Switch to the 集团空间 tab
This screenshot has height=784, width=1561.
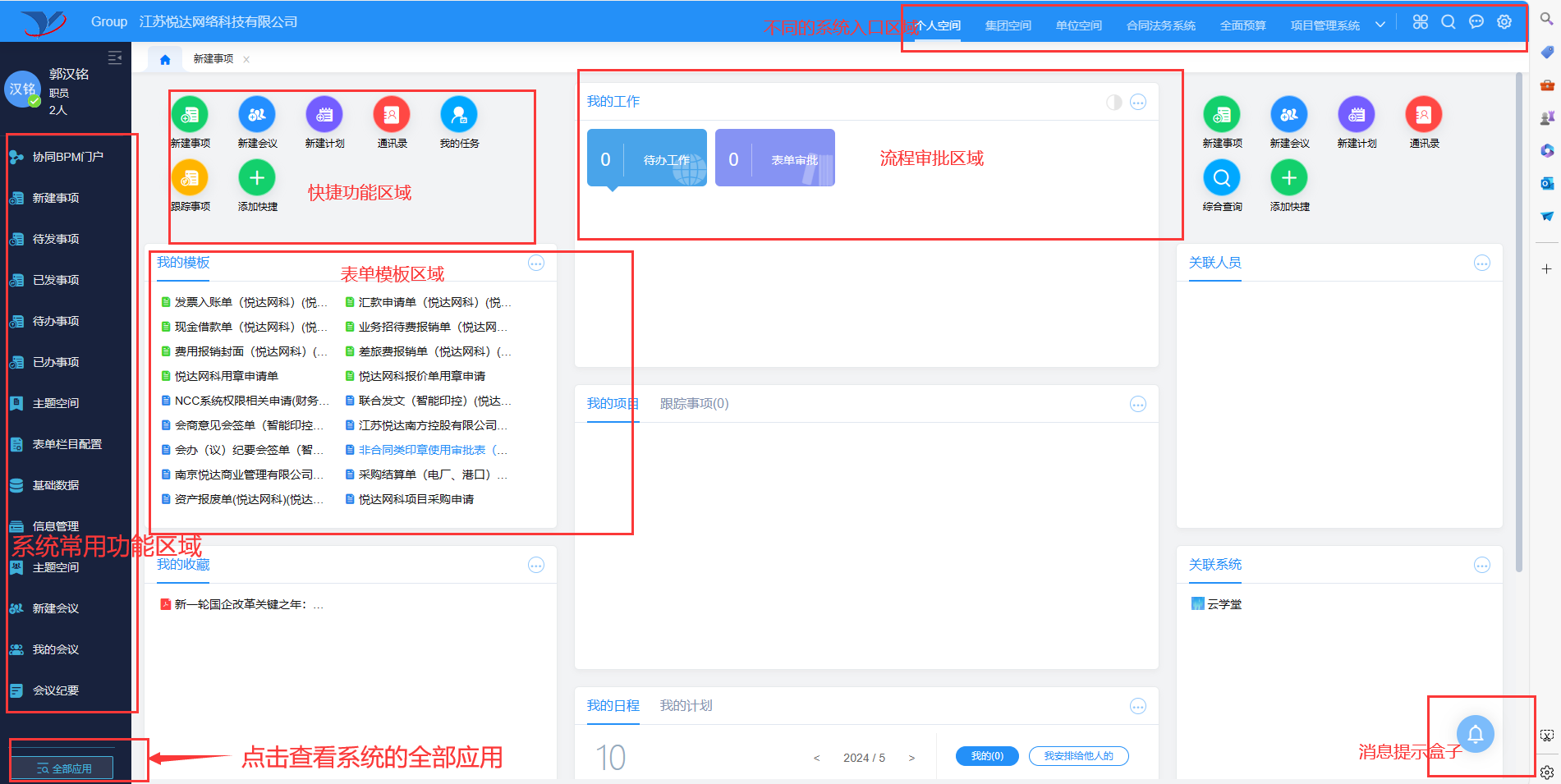pos(1008,25)
